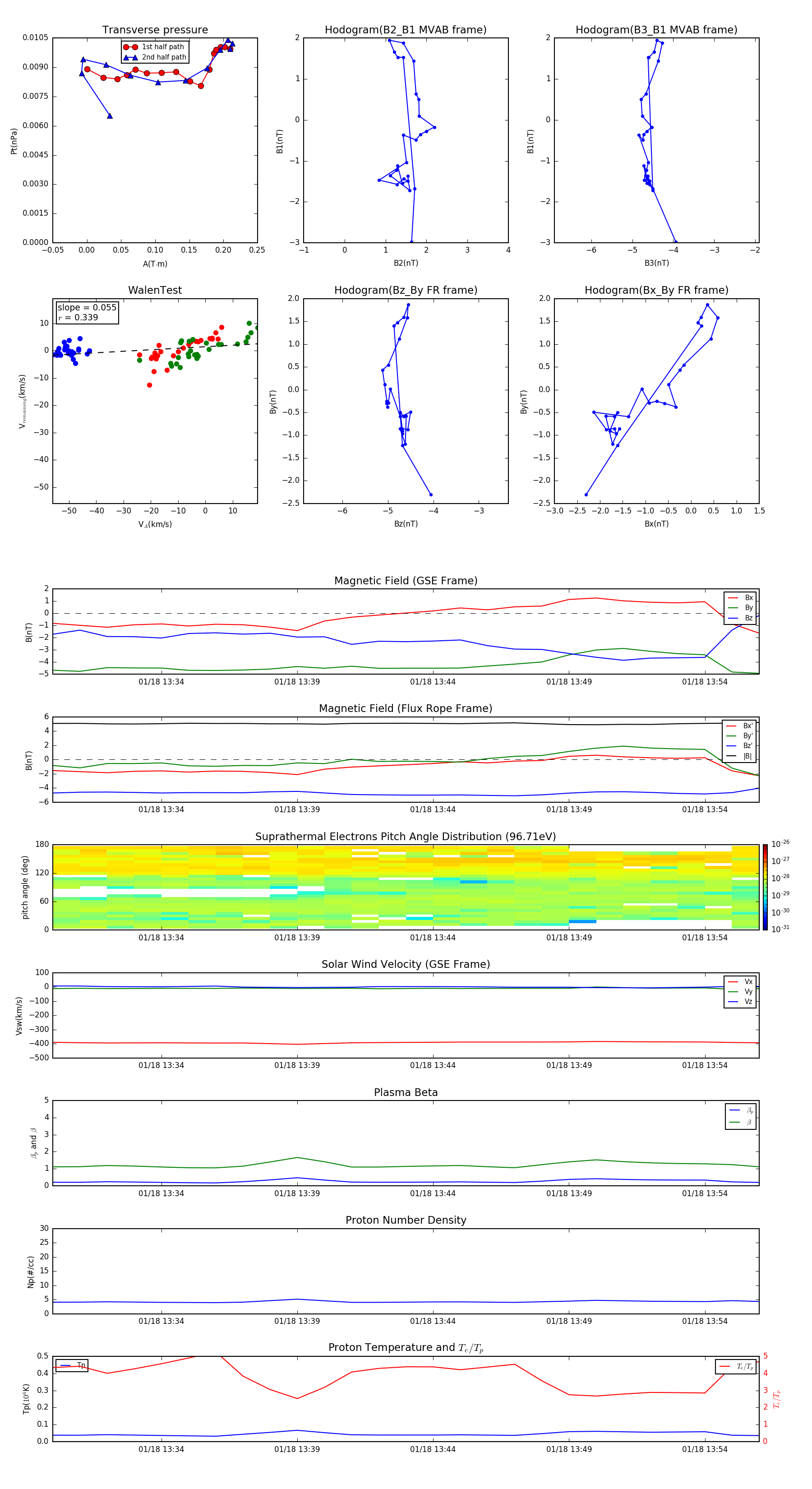Click the 'Pt(nPa)' y-axis label

point(14,140)
